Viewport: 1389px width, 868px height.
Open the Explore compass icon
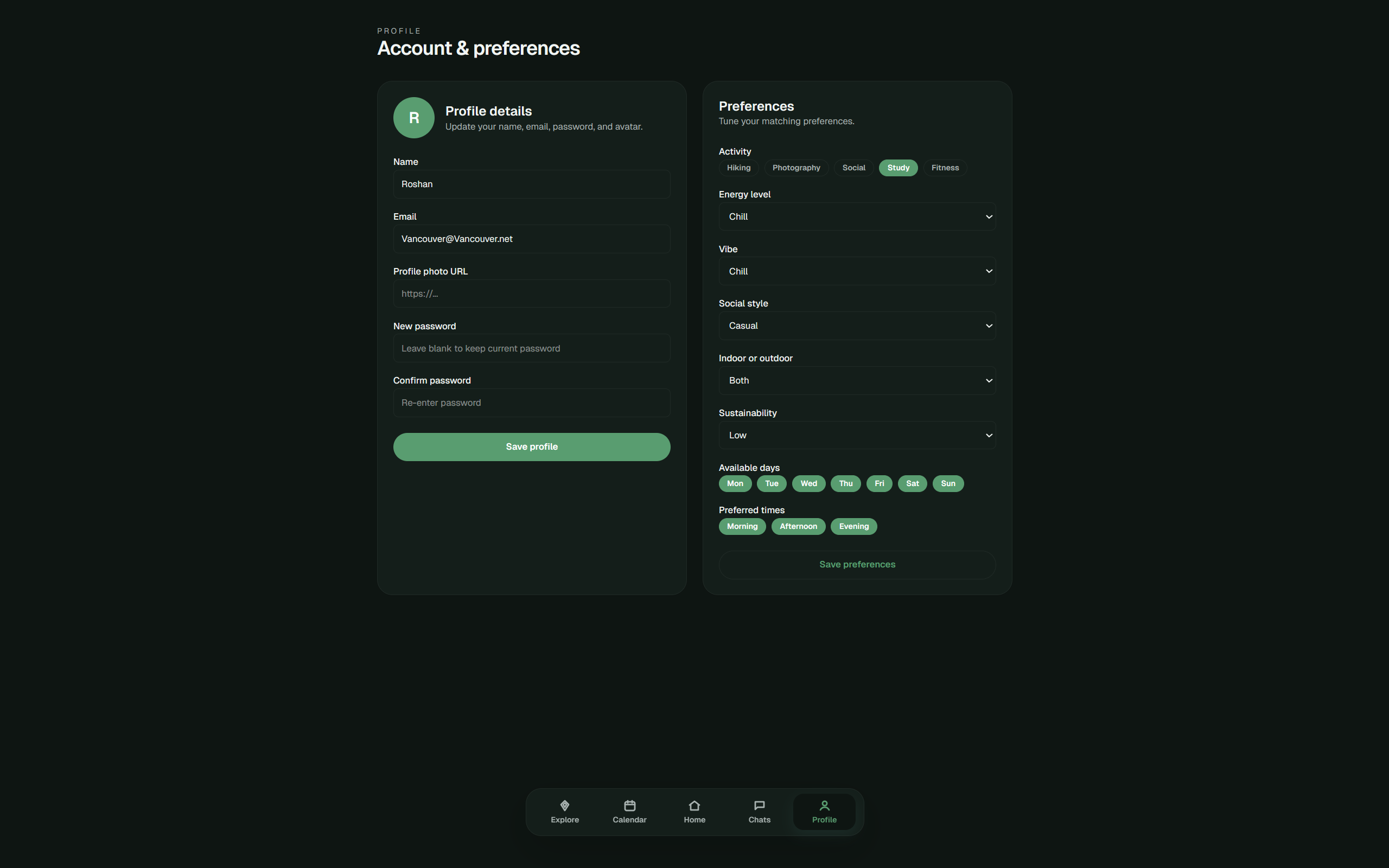(x=564, y=806)
